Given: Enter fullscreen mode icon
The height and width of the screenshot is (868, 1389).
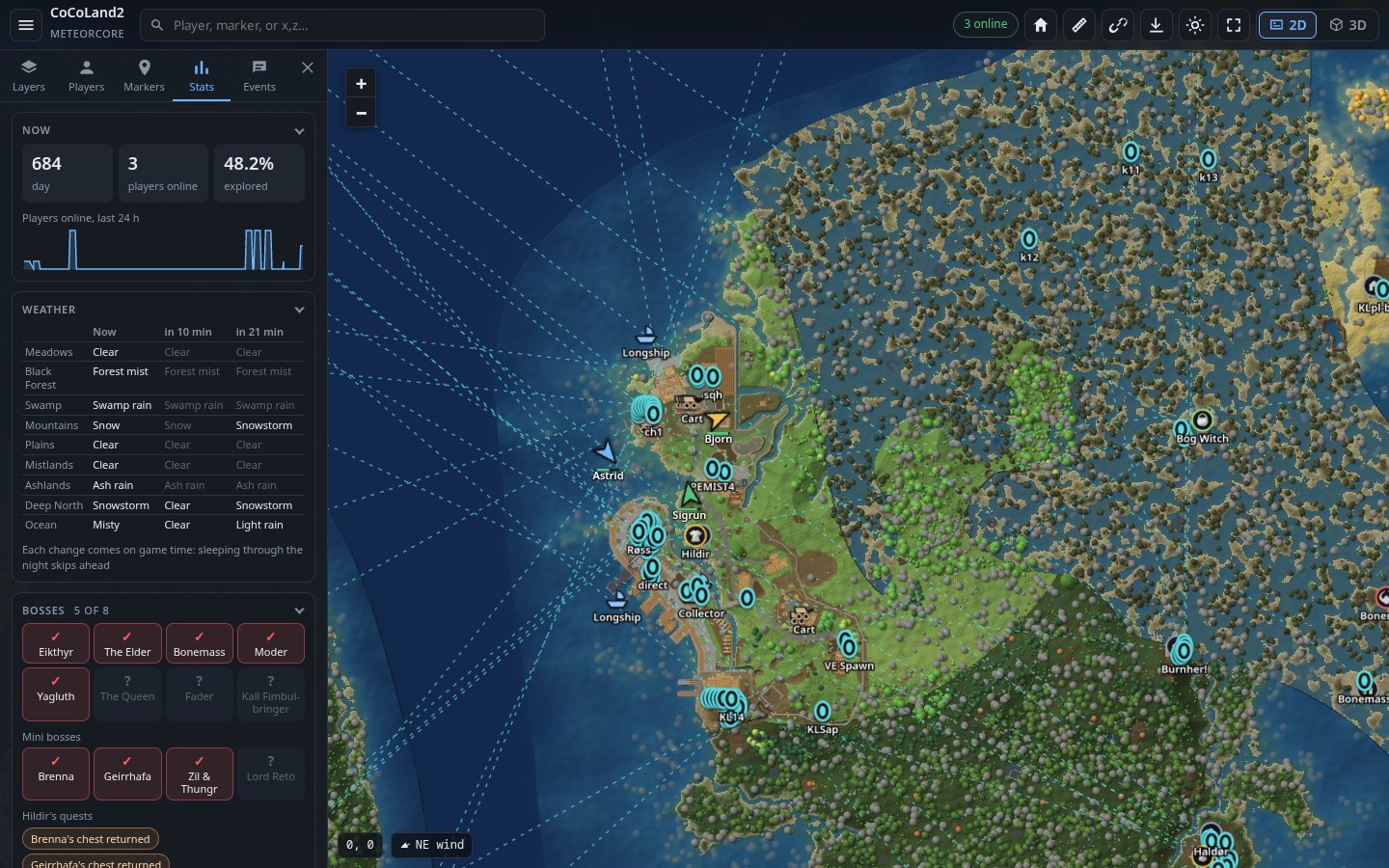Looking at the screenshot, I should (1234, 25).
